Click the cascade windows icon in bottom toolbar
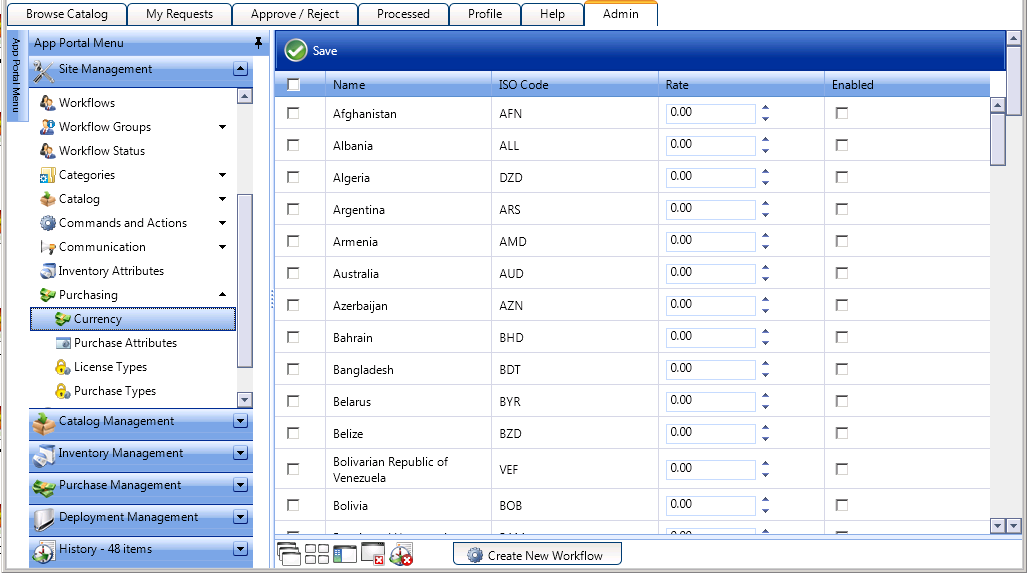 click(289, 554)
